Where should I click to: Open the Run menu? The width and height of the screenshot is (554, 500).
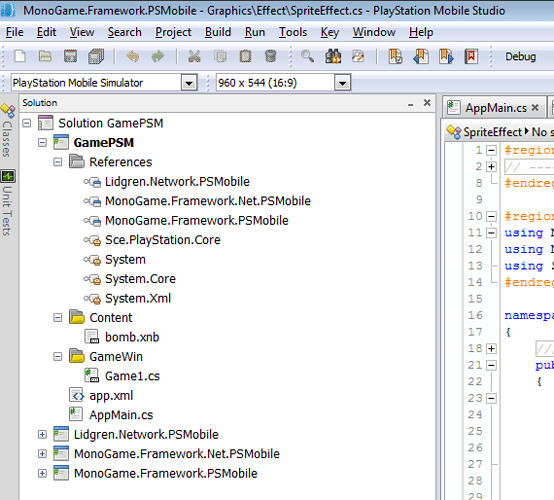click(255, 32)
